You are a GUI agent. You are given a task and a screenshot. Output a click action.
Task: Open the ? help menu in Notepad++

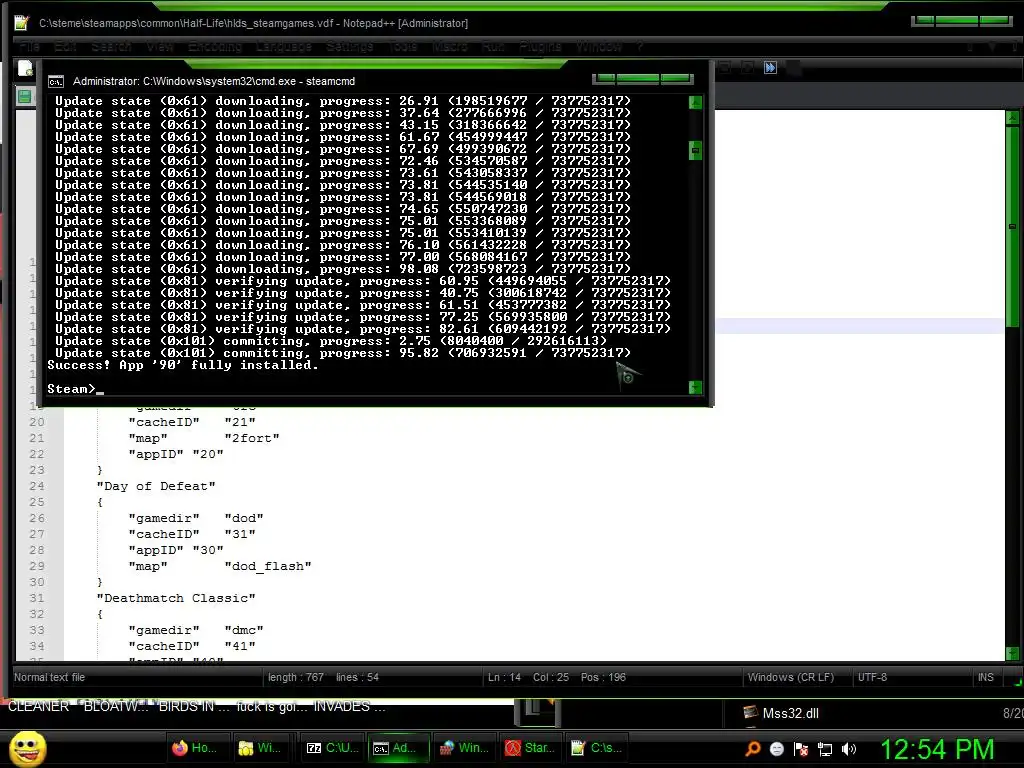click(639, 46)
